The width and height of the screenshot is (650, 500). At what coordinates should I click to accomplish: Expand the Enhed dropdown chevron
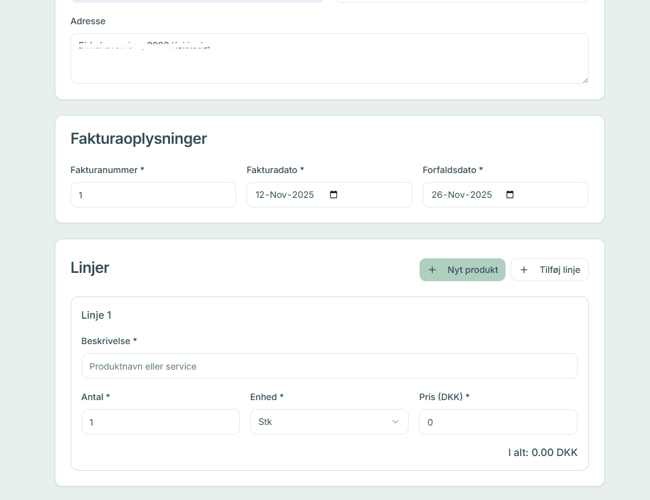click(394, 422)
